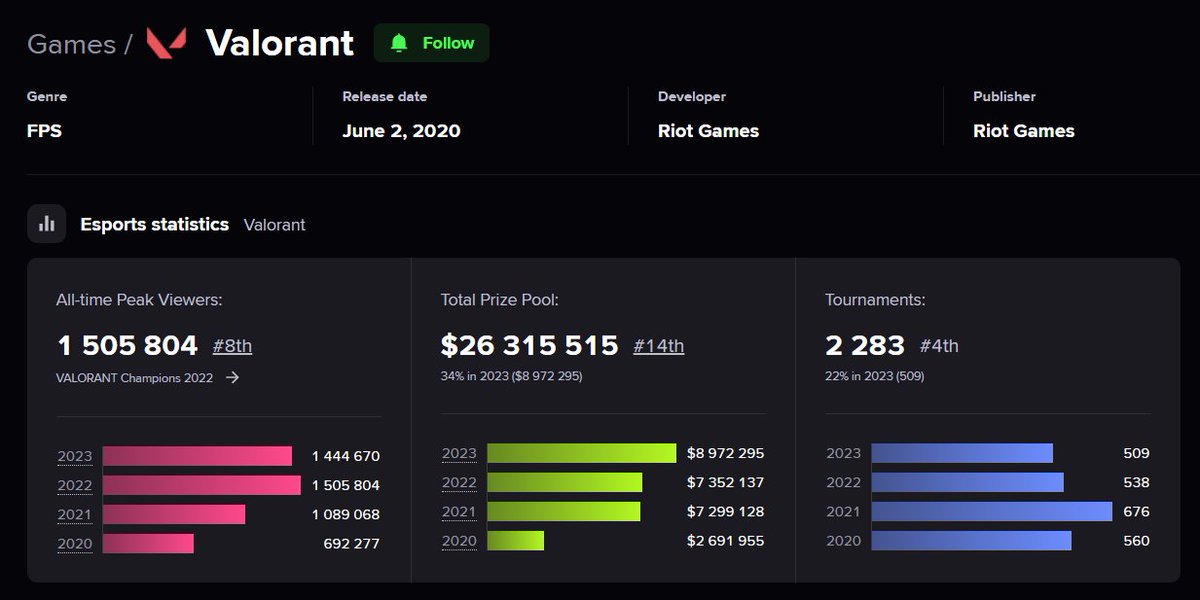
Task: Open the Games breadcrumb link
Action: tap(71, 44)
